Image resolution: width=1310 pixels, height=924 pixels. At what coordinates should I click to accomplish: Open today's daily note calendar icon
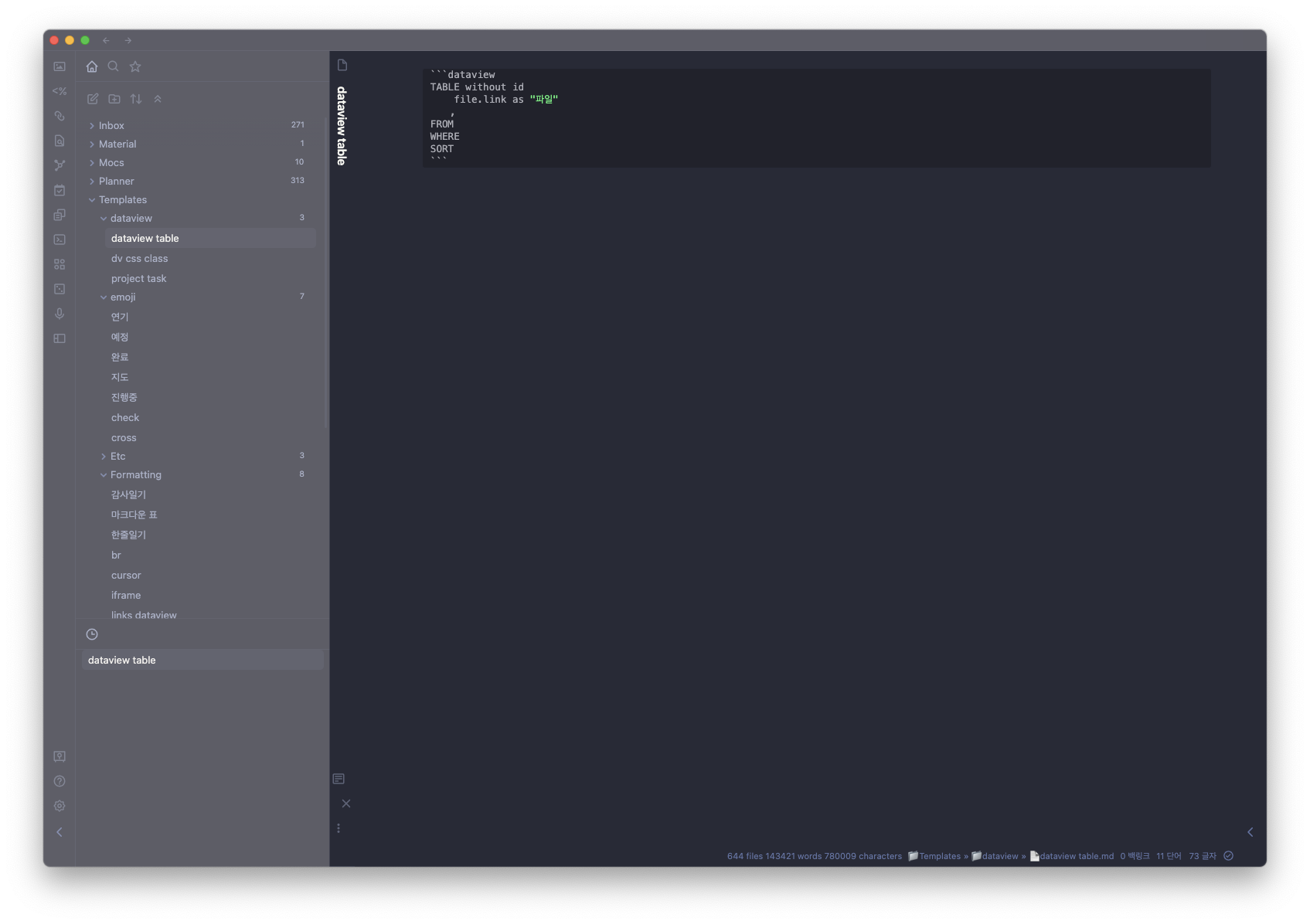click(60, 190)
